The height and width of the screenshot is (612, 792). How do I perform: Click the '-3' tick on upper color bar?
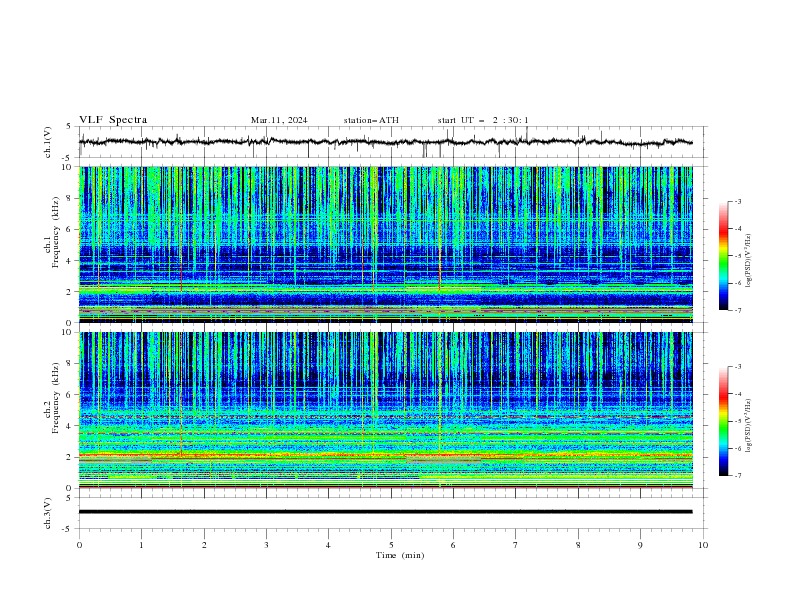pyautogui.click(x=737, y=201)
